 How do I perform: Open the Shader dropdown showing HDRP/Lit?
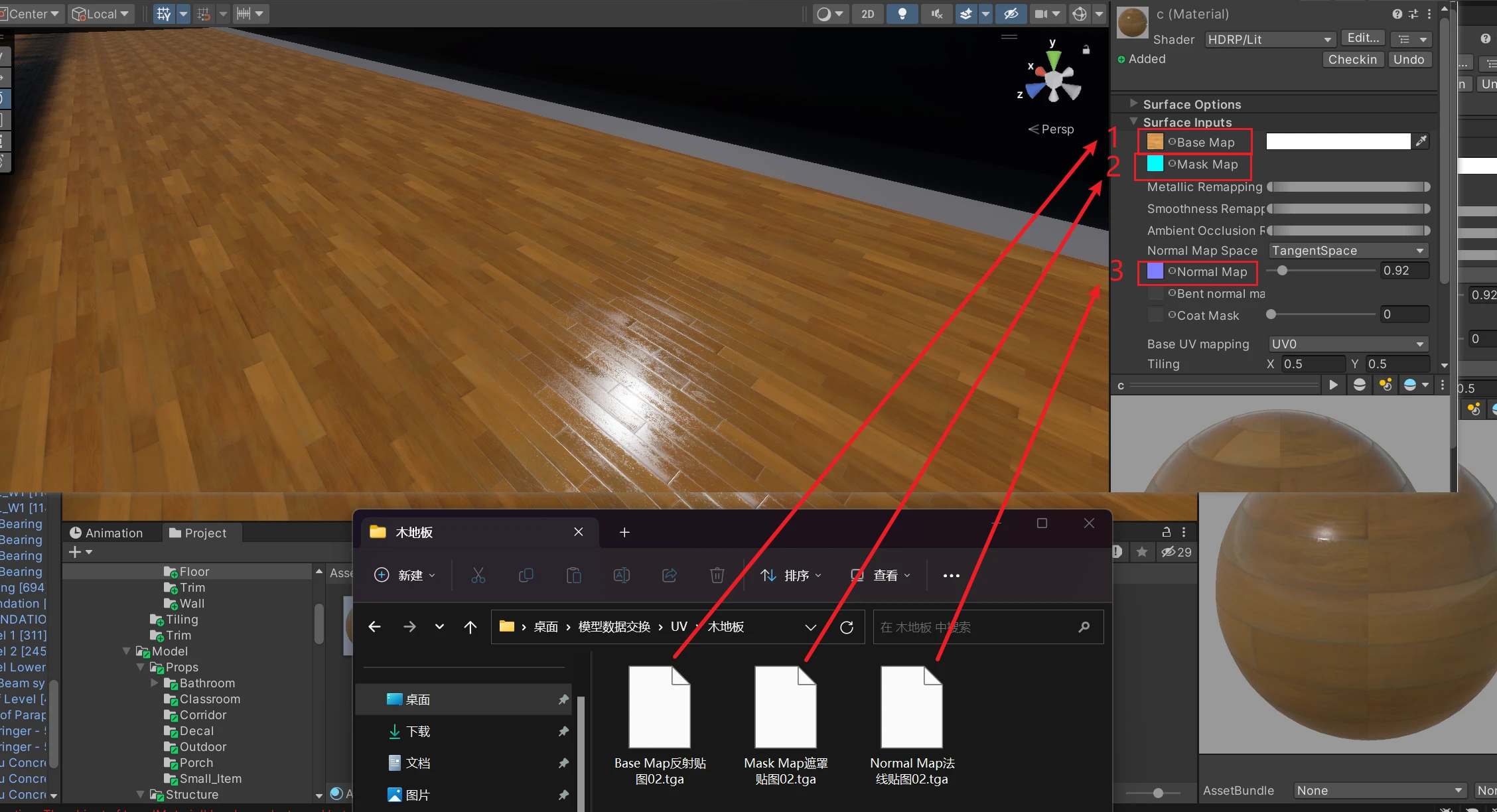1268,39
